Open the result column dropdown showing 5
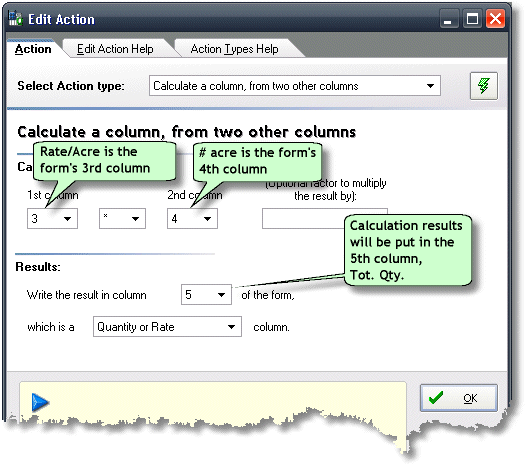 [x=206, y=295]
